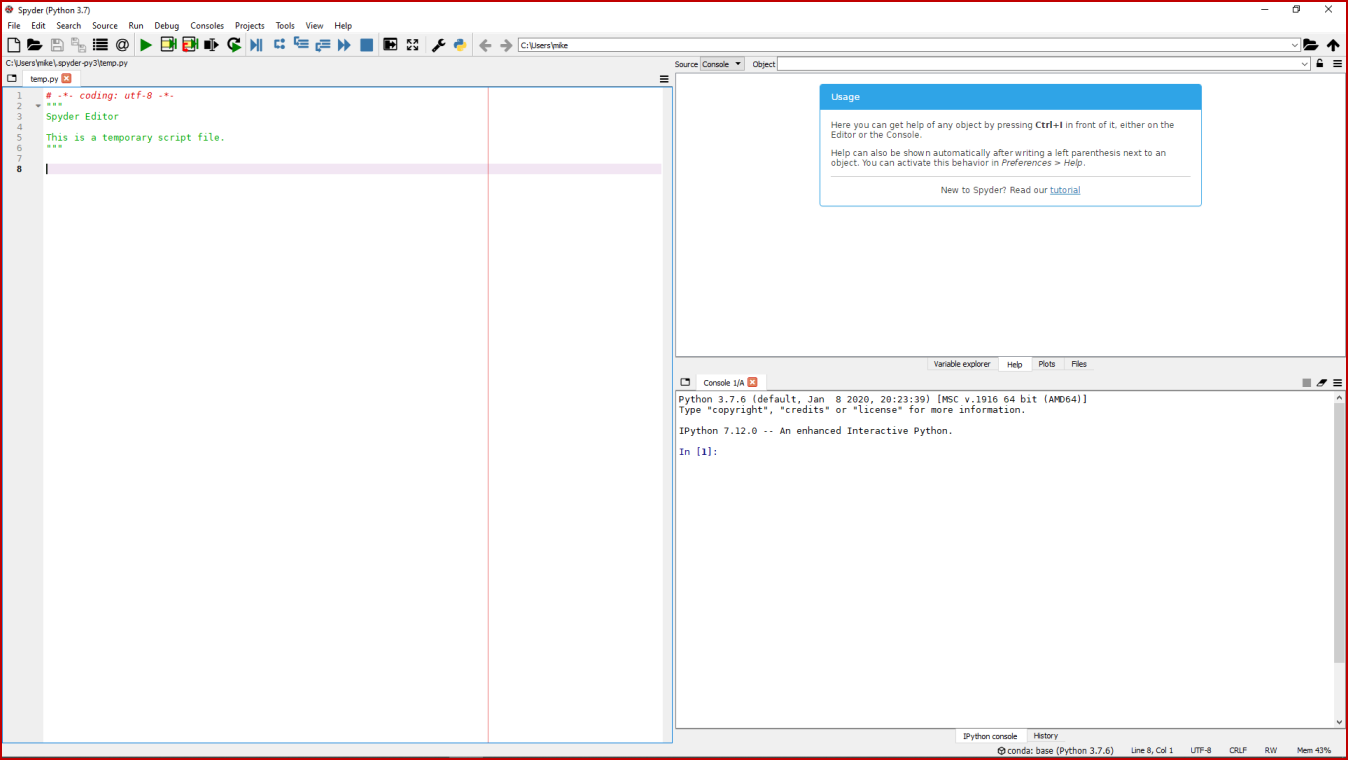Image resolution: width=1348 pixels, height=760 pixels.
Task: Run the file with green play icon
Action: [x=146, y=45]
